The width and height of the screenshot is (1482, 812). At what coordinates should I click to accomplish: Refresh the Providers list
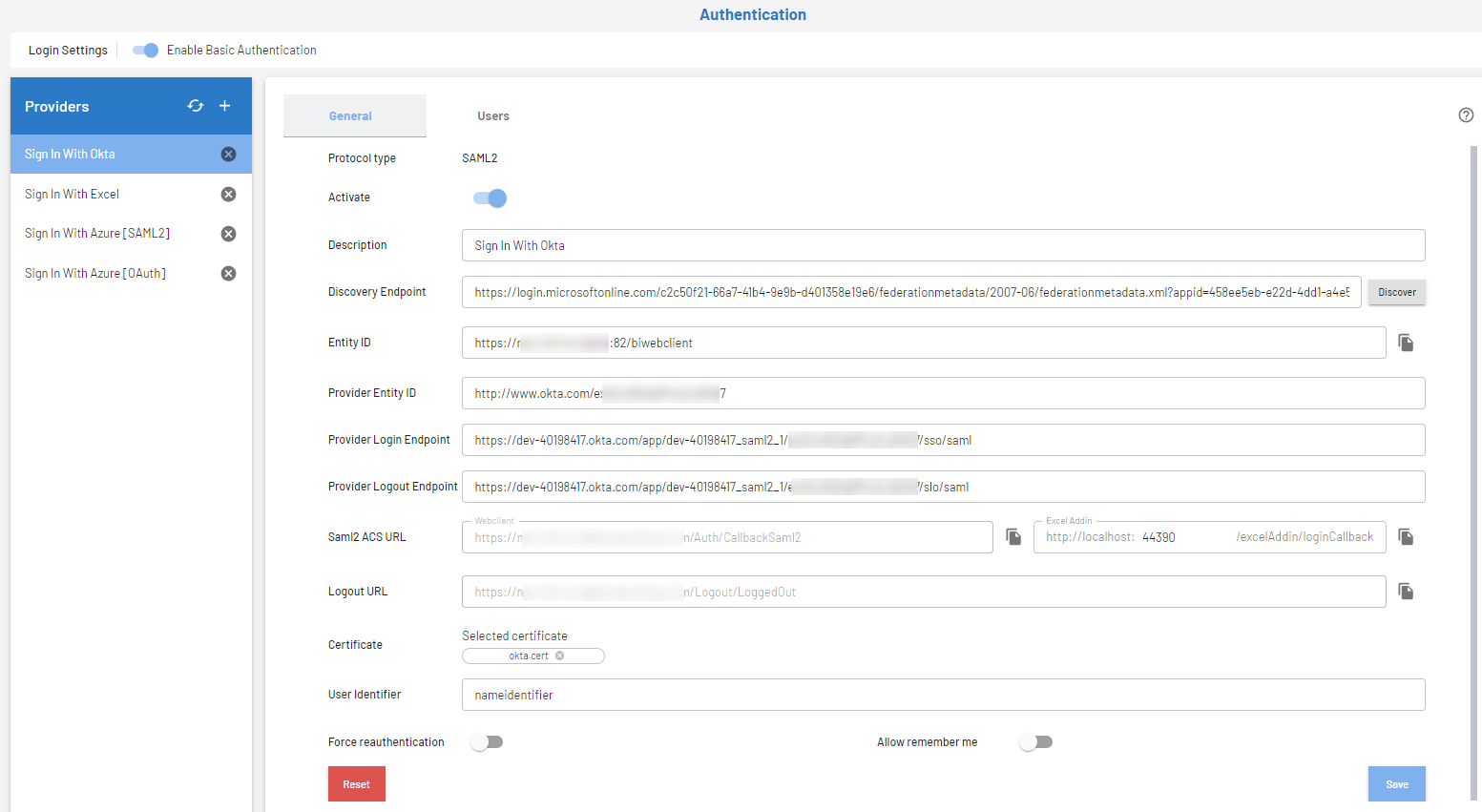(x=196, y=106)
